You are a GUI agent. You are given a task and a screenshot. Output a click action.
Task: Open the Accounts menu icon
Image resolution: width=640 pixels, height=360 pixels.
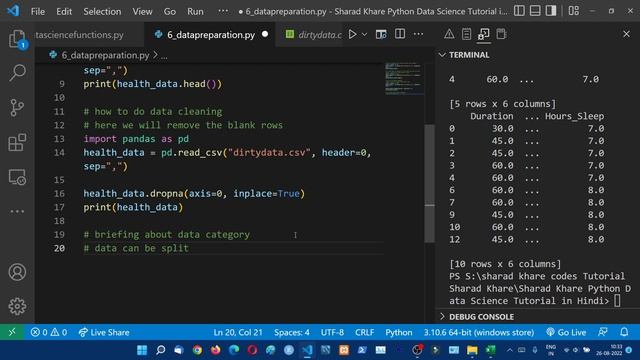click(x=17, y=272)
